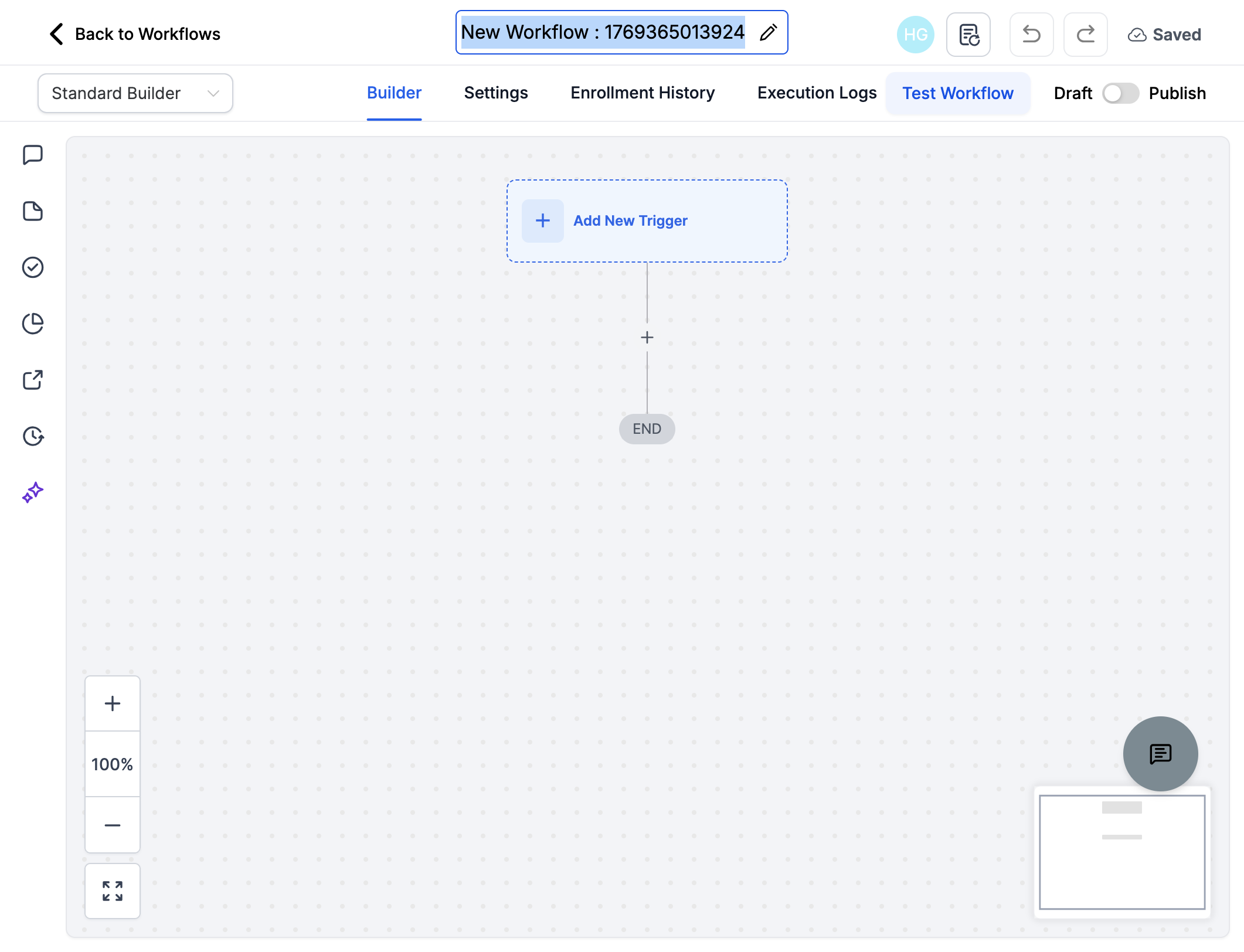This screenshot has width=1244, height=952.
Task: Open the Enrollment History tab
Action: coord(643,93)
